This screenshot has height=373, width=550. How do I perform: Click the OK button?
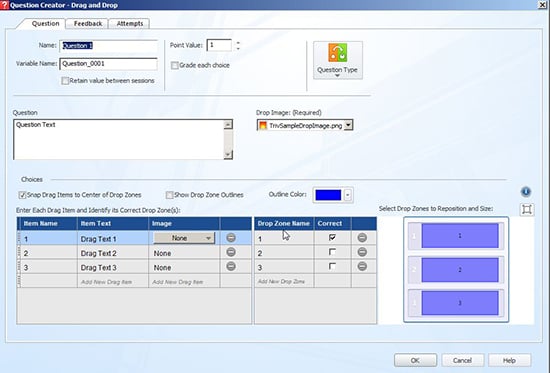(x=415, y=360)
